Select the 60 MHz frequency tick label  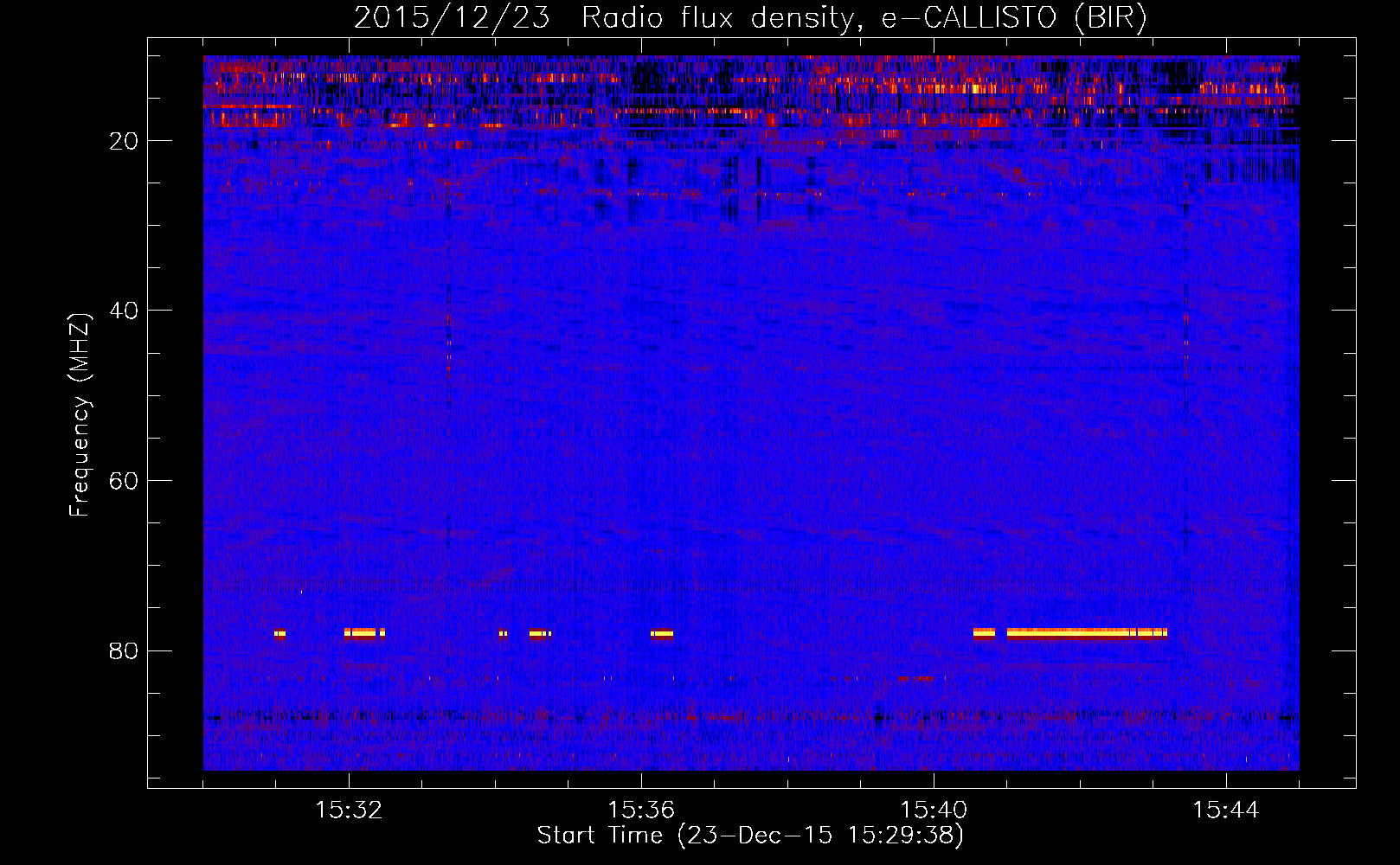pyautogui.click(x=124, y=480)
